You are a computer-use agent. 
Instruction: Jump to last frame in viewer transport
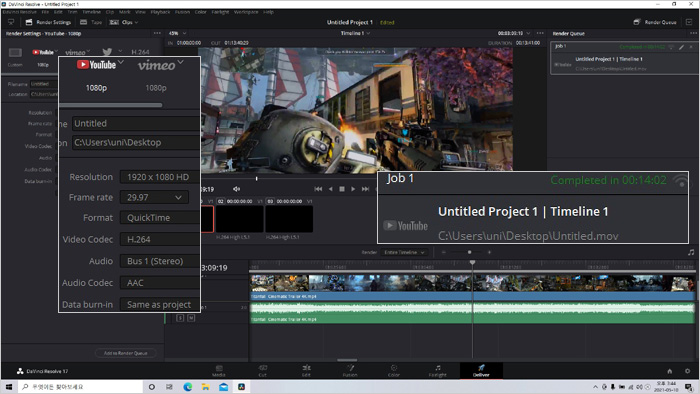click(365, 189)
